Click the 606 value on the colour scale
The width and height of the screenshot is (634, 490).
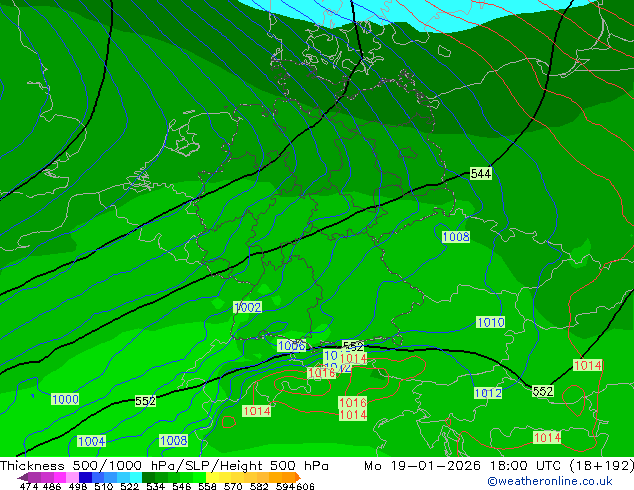[305, 486]
